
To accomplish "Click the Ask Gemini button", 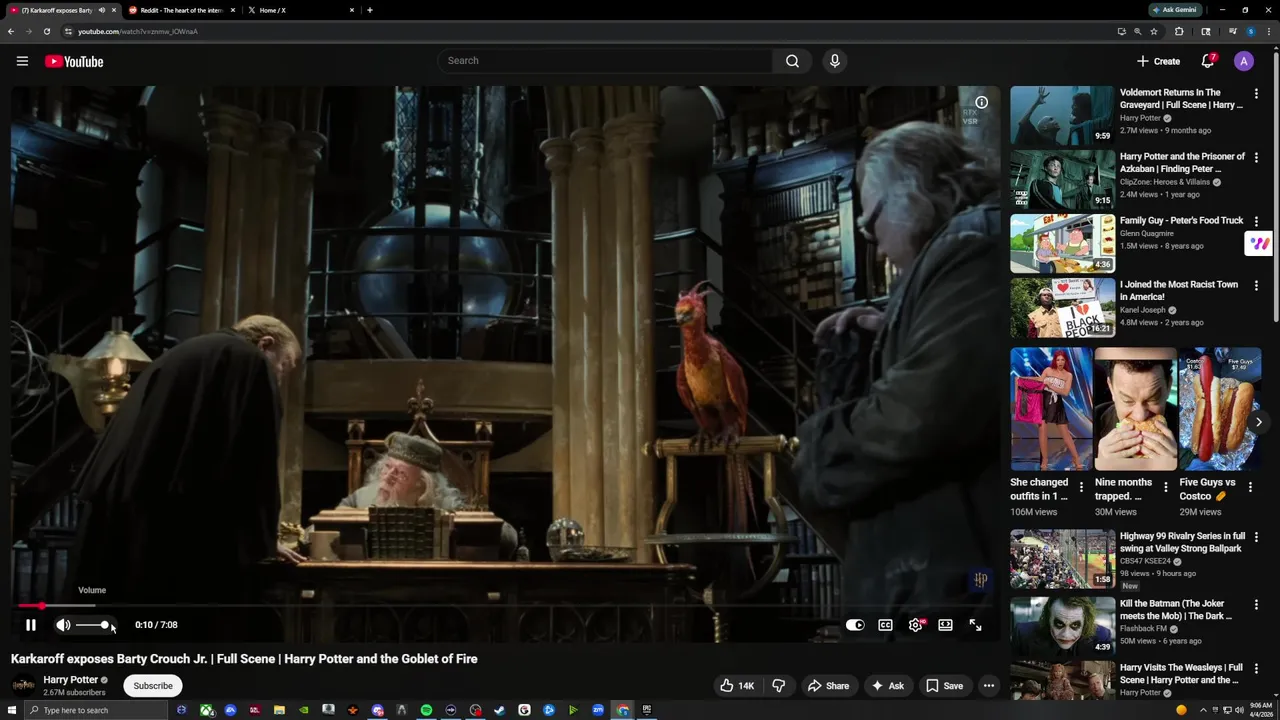I will coord(1174,10).
